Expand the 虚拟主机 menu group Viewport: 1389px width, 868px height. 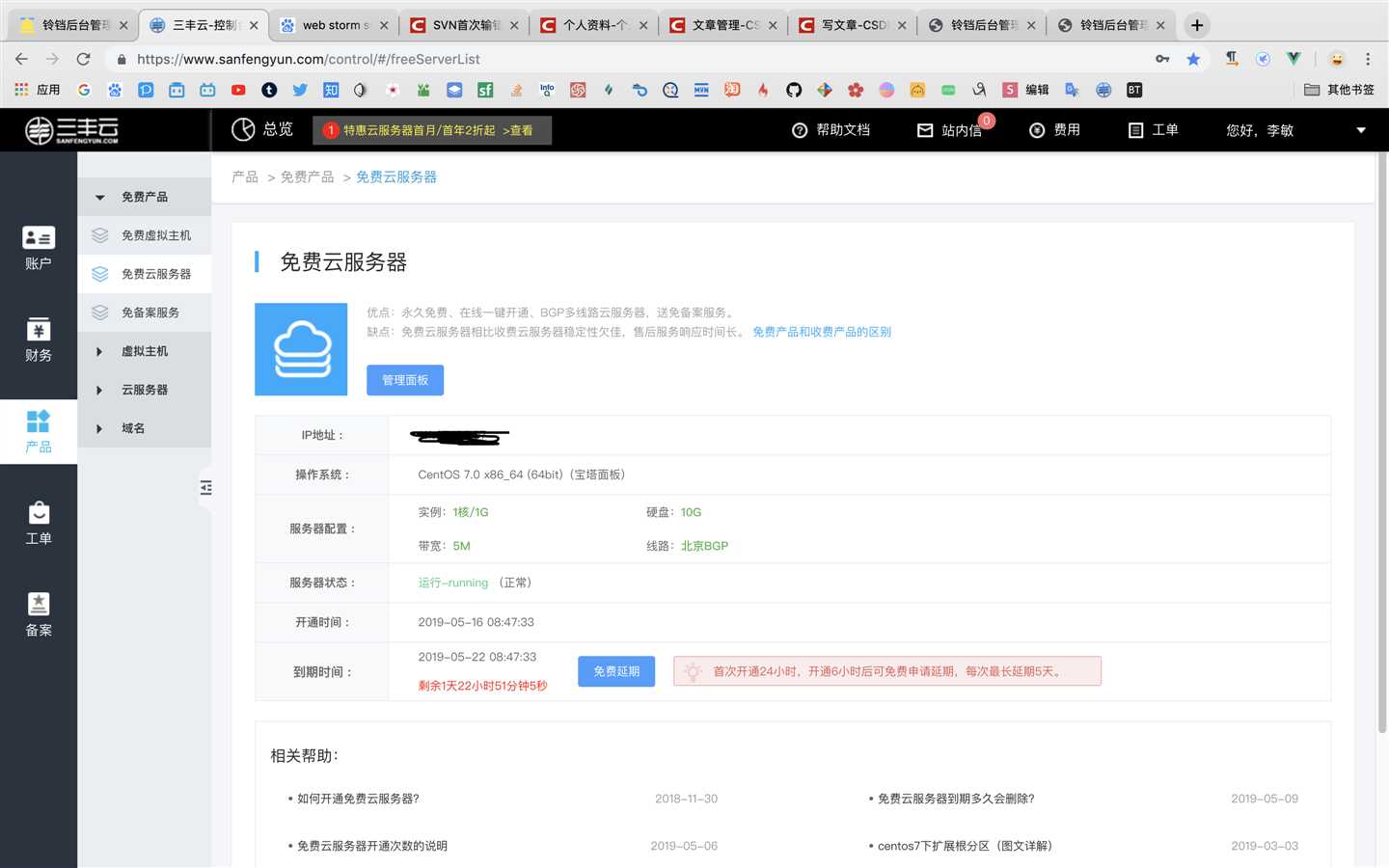[x=145, y=351]
